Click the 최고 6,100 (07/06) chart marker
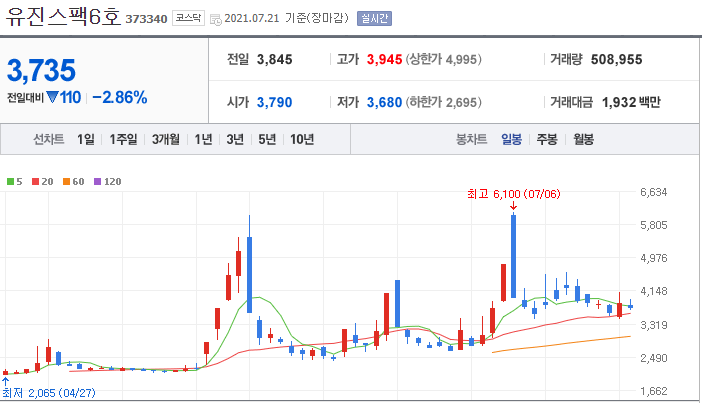Screen dimensions: 702x403 pos(514,194)
